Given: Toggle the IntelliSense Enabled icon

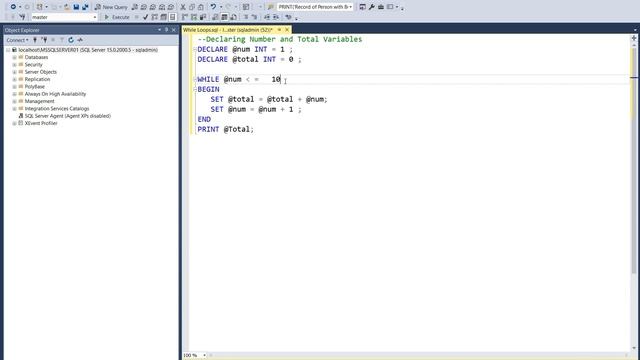Looking at the screenshot, I should coord(172,17).
